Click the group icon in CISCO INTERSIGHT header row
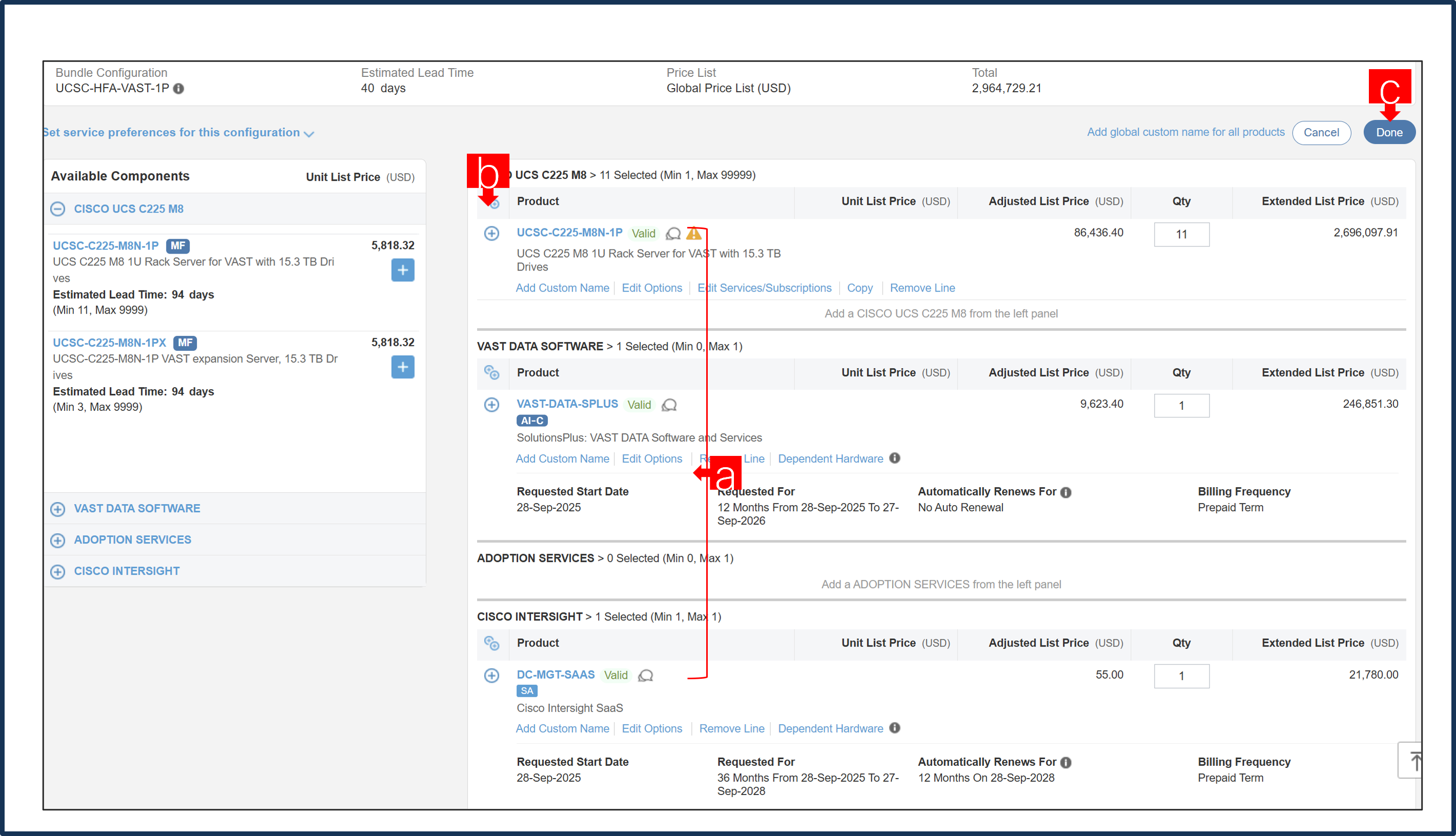The image size is (1456, 836). click(492, 644)
